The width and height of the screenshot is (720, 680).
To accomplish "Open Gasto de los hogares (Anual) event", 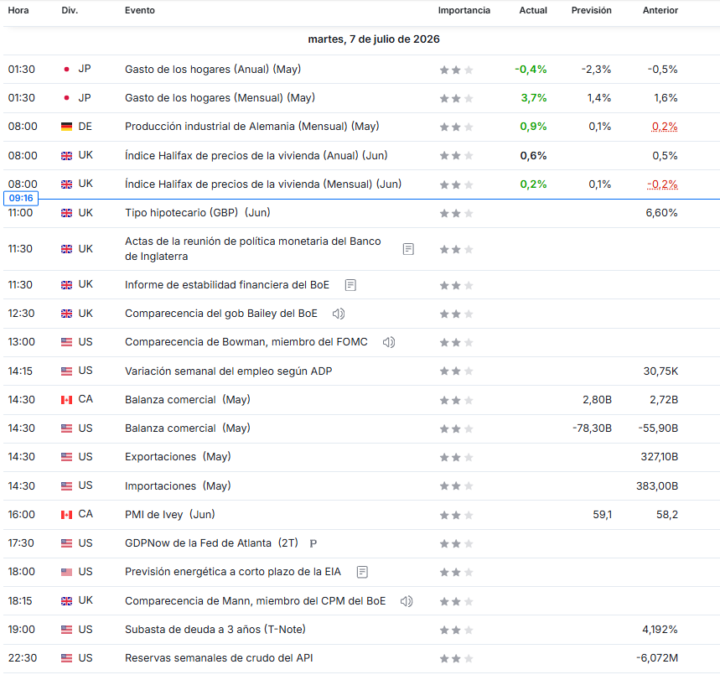I will coord(213,69).
